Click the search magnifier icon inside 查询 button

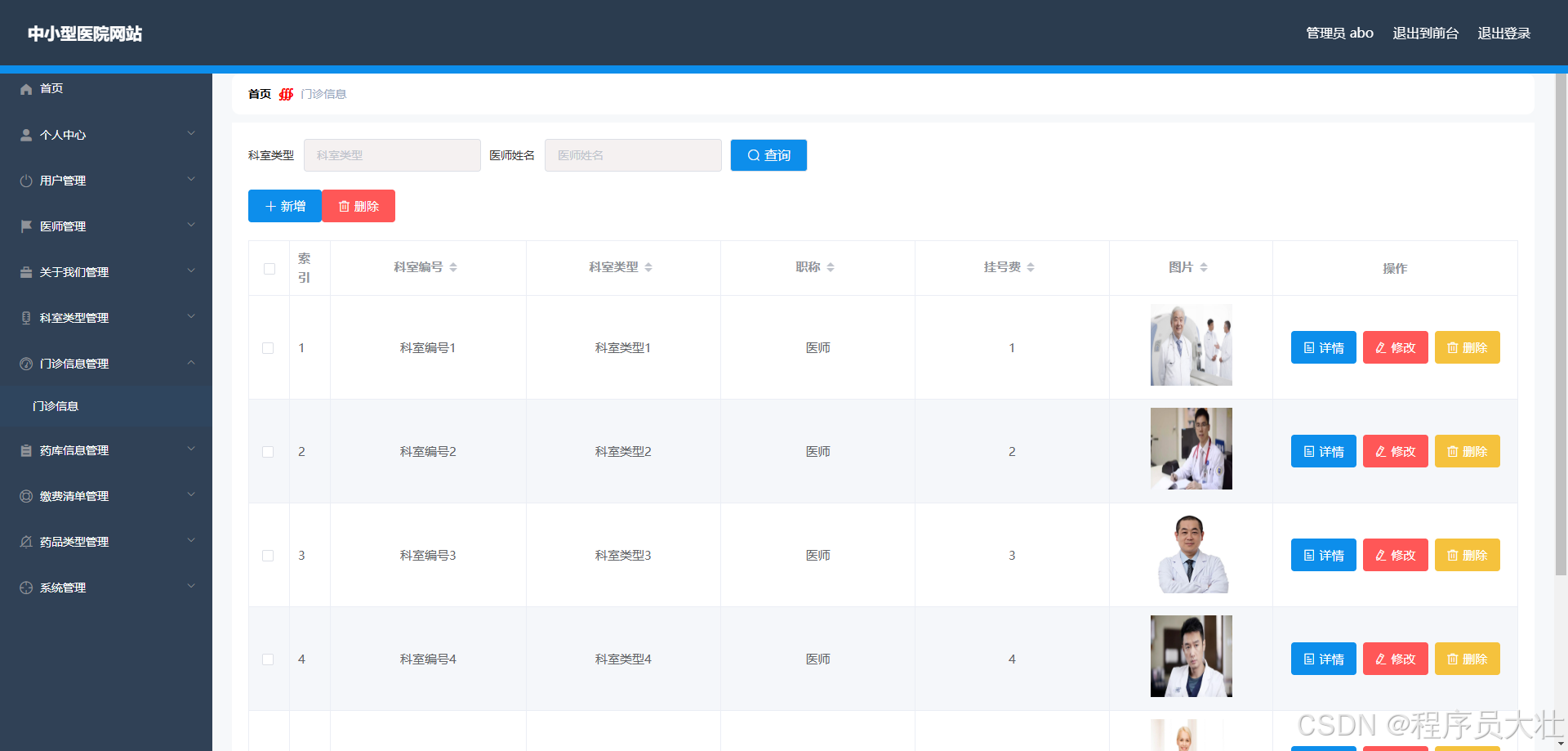(x=754, y=154)
